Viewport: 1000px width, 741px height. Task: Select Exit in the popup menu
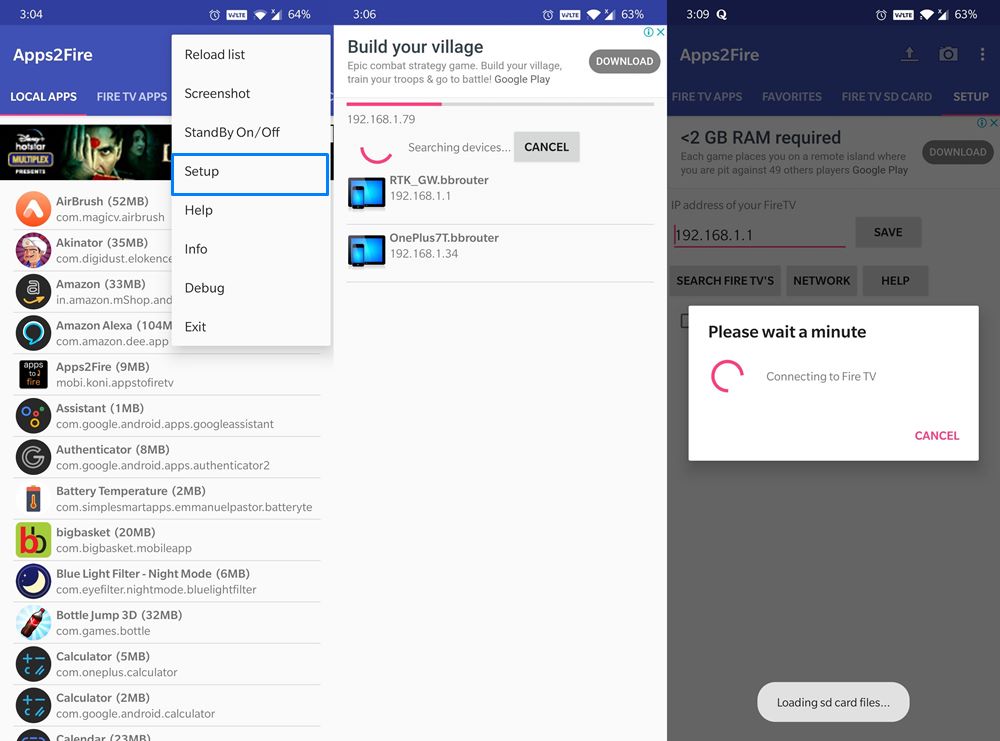[251, 327]
